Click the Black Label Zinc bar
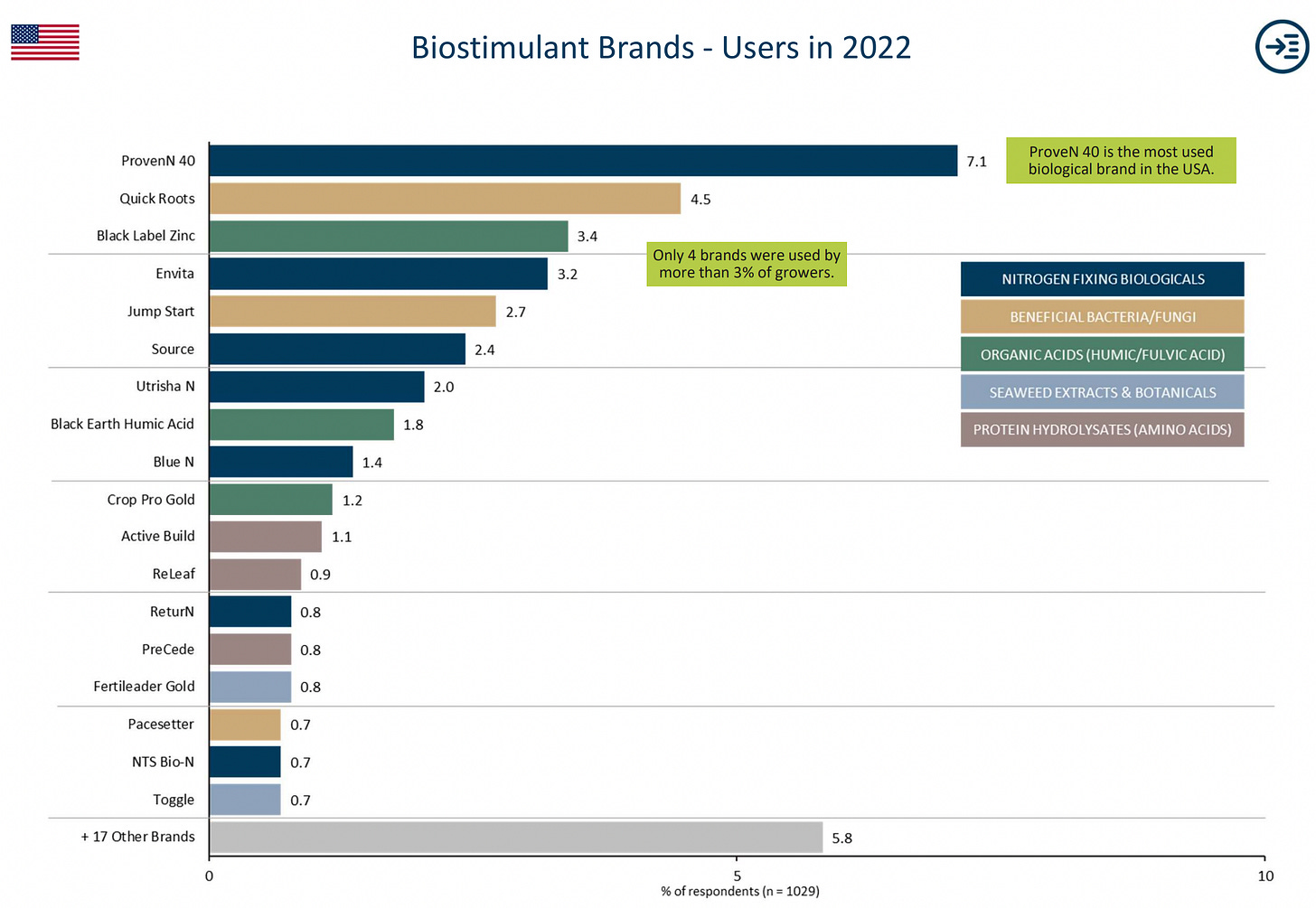This screenshot has width=1316, height=908. click(x=389, y=236)
